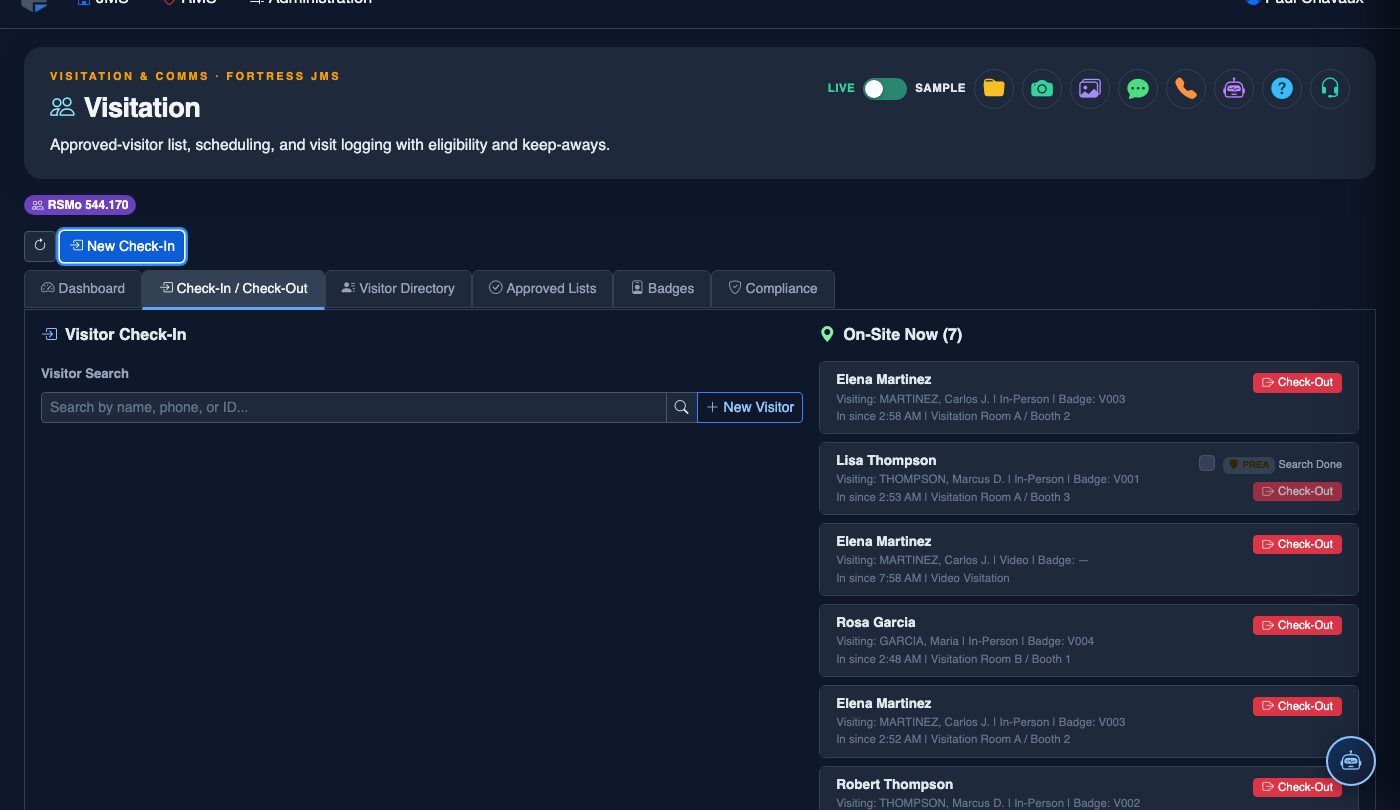Select the Check-In / Check-Out tab
The image size is (1400, 810).
pos(233,288)
